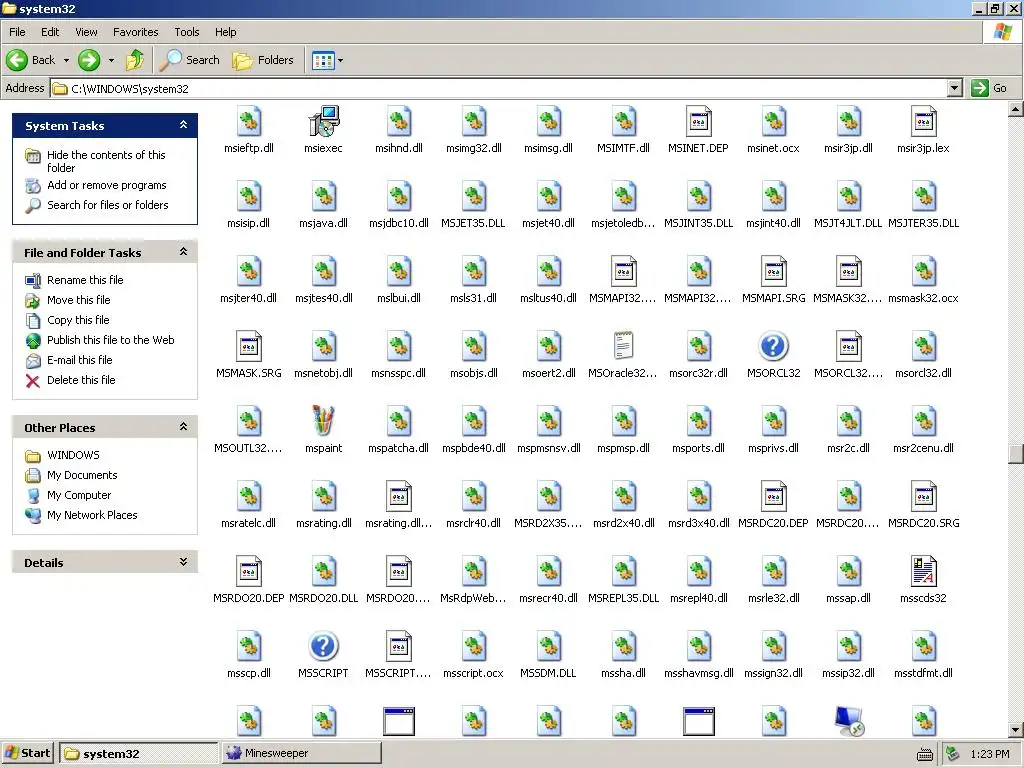The image size is (1024, 768).
Task: Select the MSMAPI.SRG file icon
Action: [x=773, y=272]
